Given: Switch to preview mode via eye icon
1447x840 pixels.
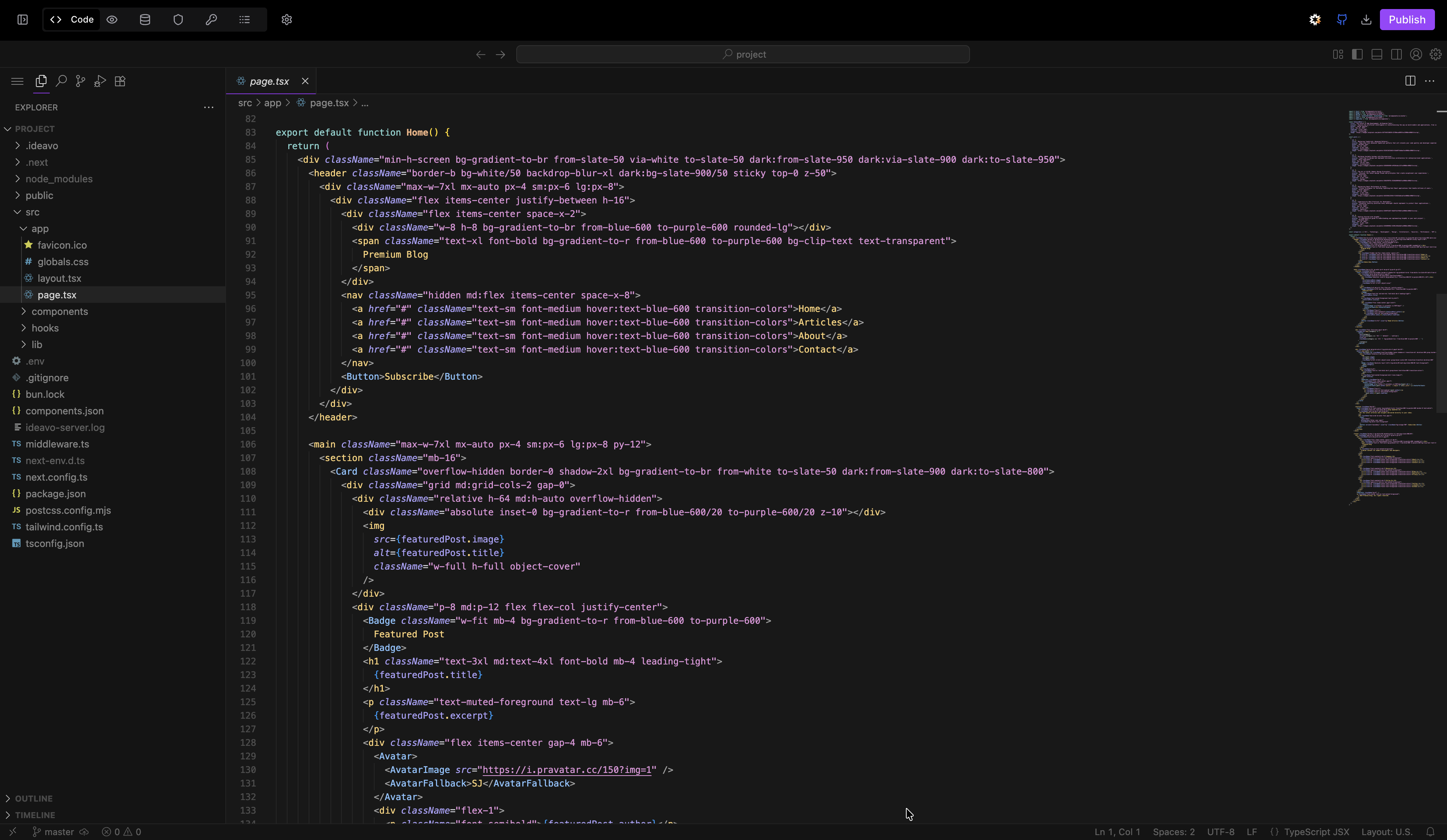Looking at the screenshot, I should click(x=112, y=20).
